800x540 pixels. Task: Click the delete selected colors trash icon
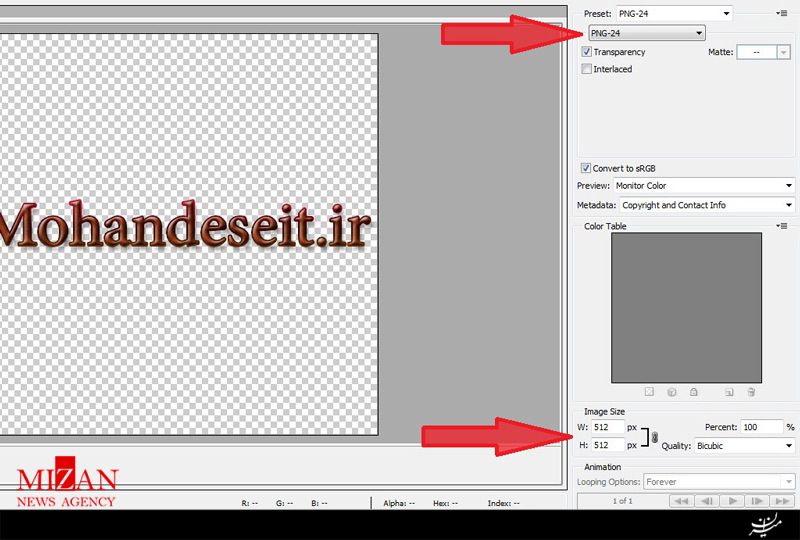[x=751, y=392]
